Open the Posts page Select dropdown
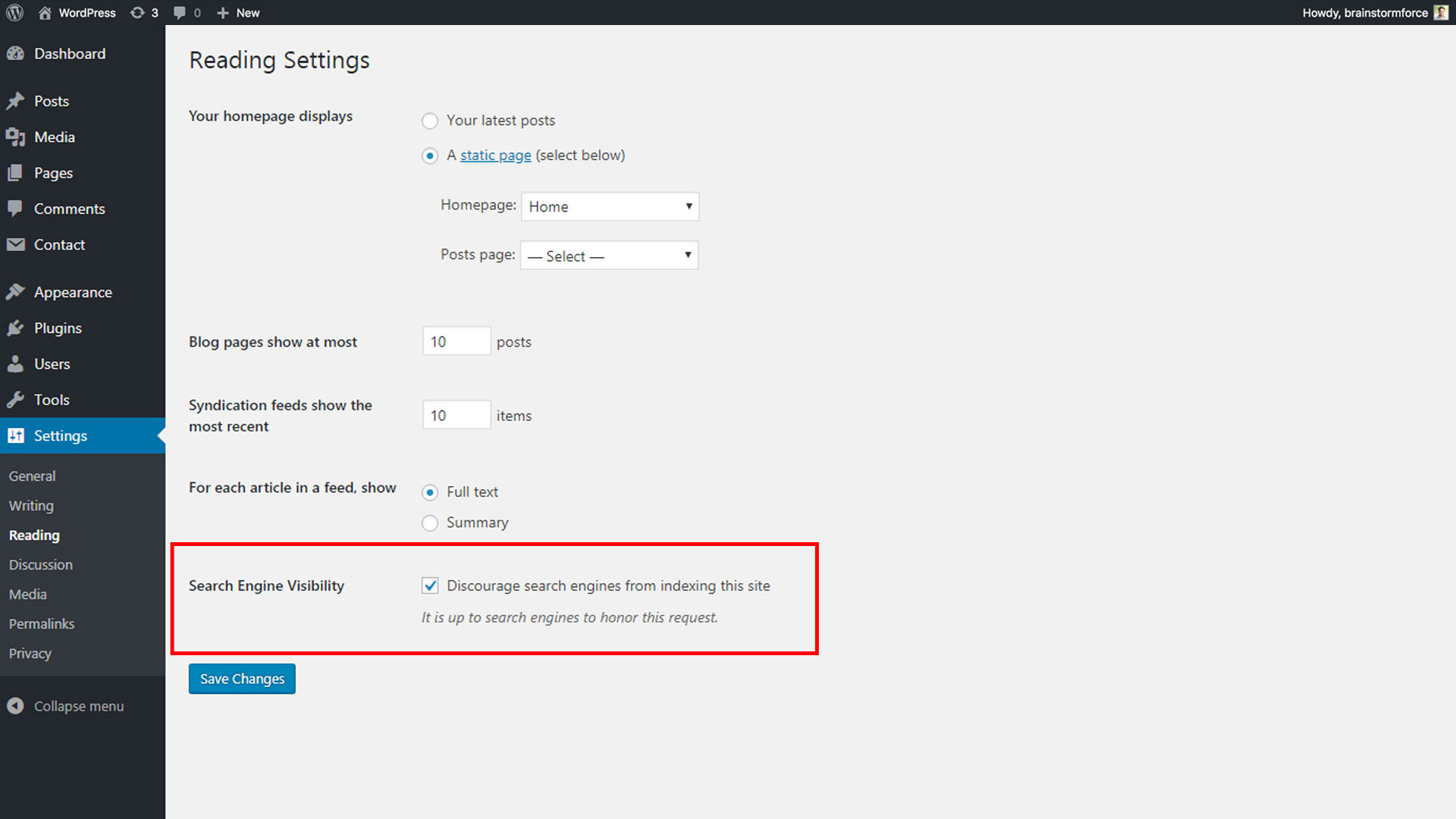Image resolution: width=1456 pixels, height=819 pixels. point(608,256)
